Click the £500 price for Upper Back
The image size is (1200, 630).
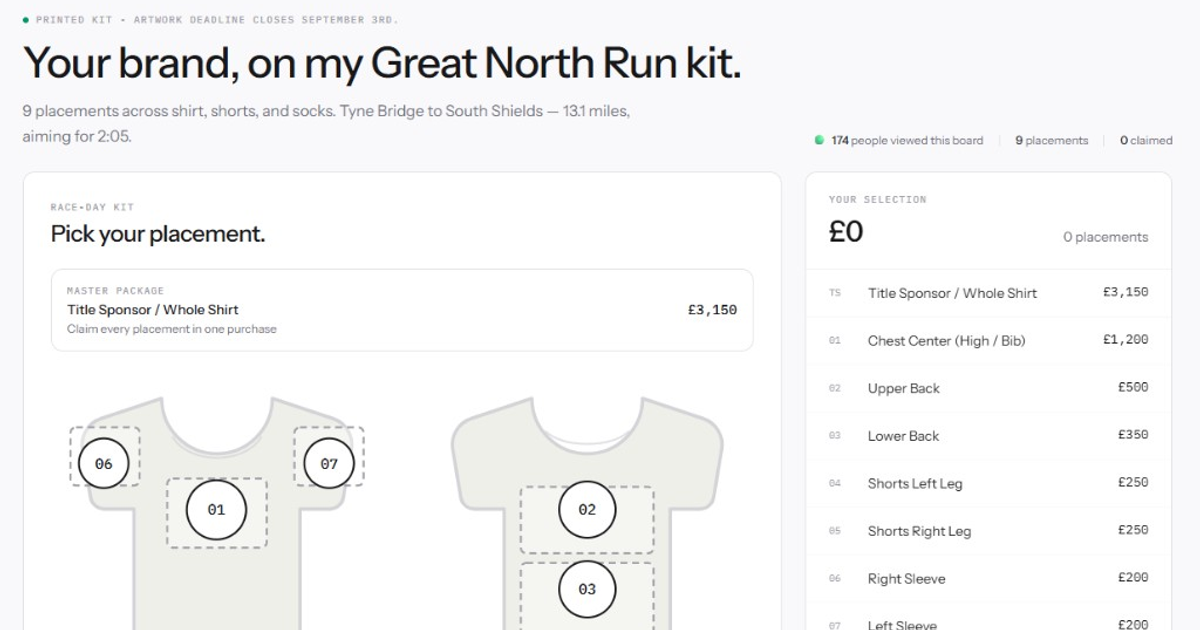click(1133, 387)
